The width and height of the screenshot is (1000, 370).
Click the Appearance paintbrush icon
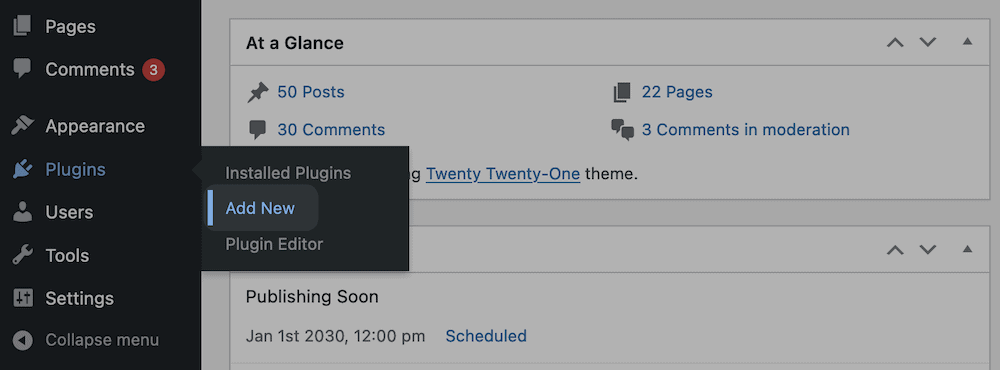tap(22, 126)
